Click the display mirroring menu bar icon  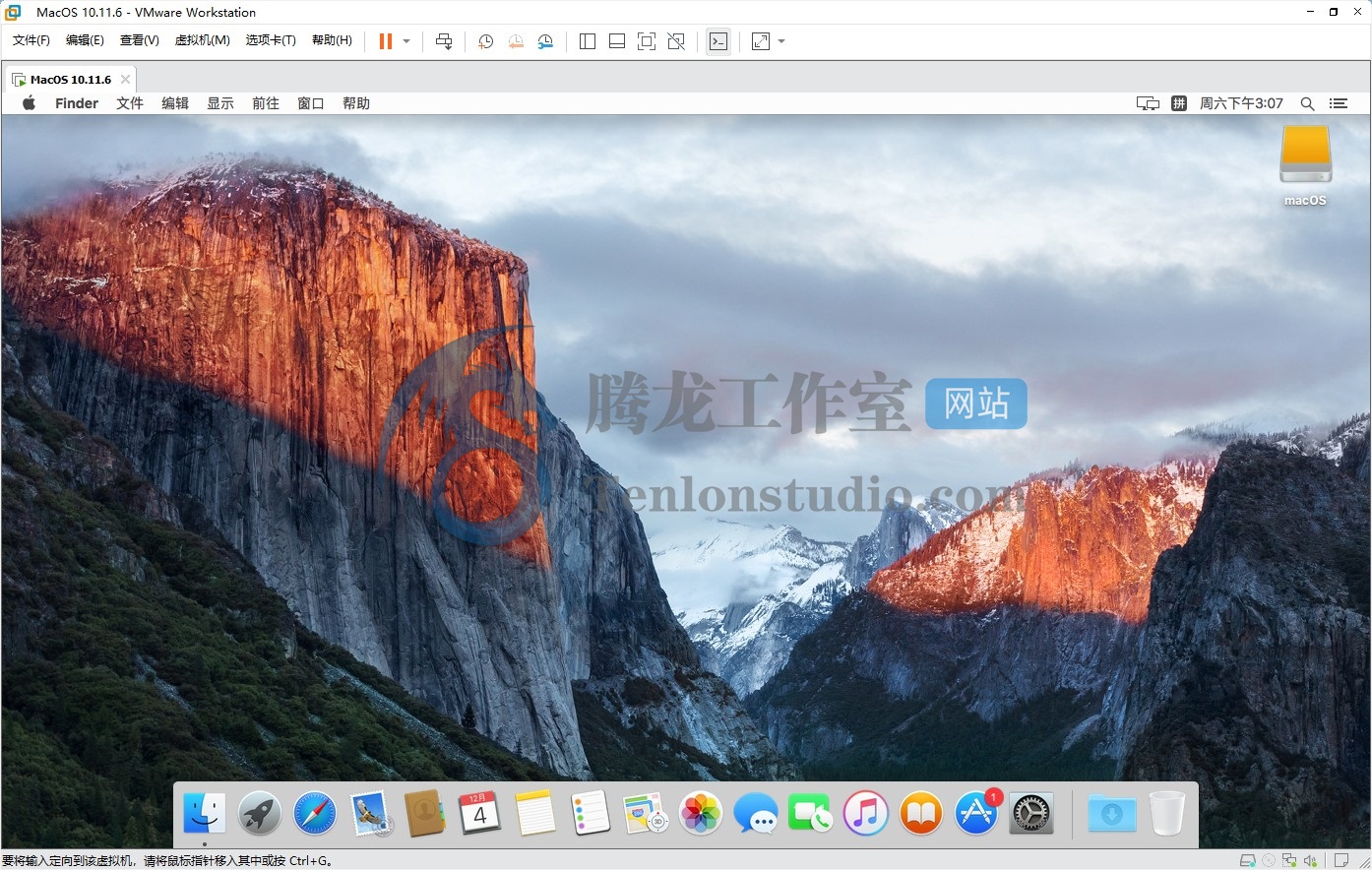pos(1148,103)
